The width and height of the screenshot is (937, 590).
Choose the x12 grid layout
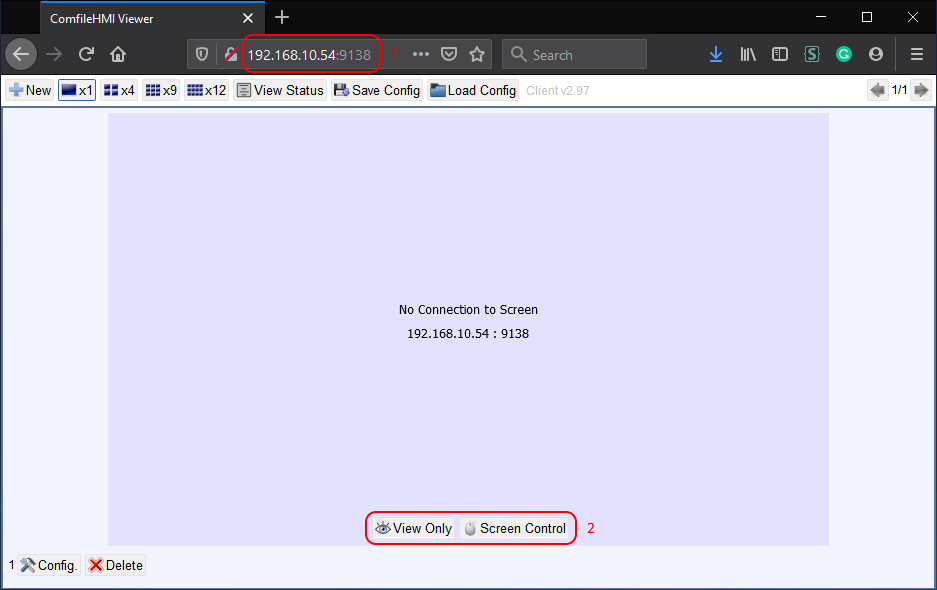click(x=207, y=90)
